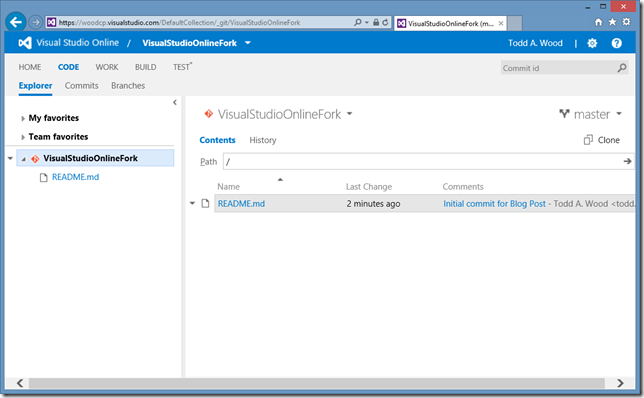Screen dimensions: 644x398
Task: Click the lock security icon in the address bar
Action: coord(376,22)
